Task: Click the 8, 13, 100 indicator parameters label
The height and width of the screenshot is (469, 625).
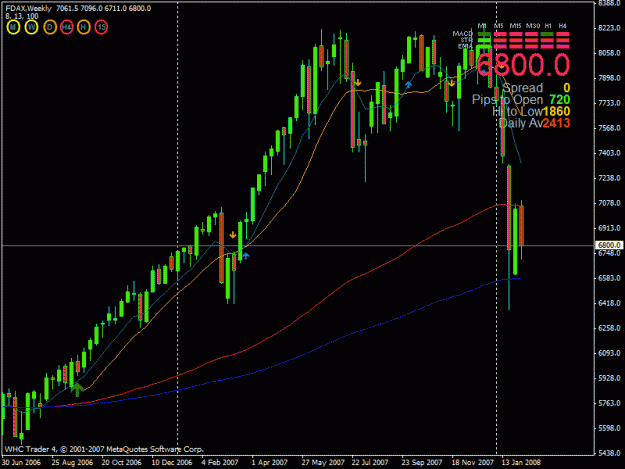Action: pyautogui.click(x=22, y=16)
